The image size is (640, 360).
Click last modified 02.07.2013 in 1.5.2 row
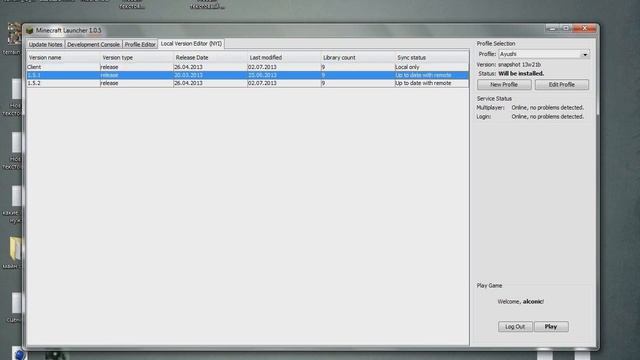[x=284, y=83]
